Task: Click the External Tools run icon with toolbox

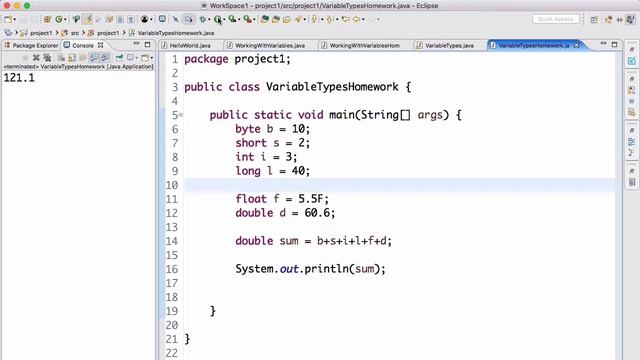Action: (247, 19)
